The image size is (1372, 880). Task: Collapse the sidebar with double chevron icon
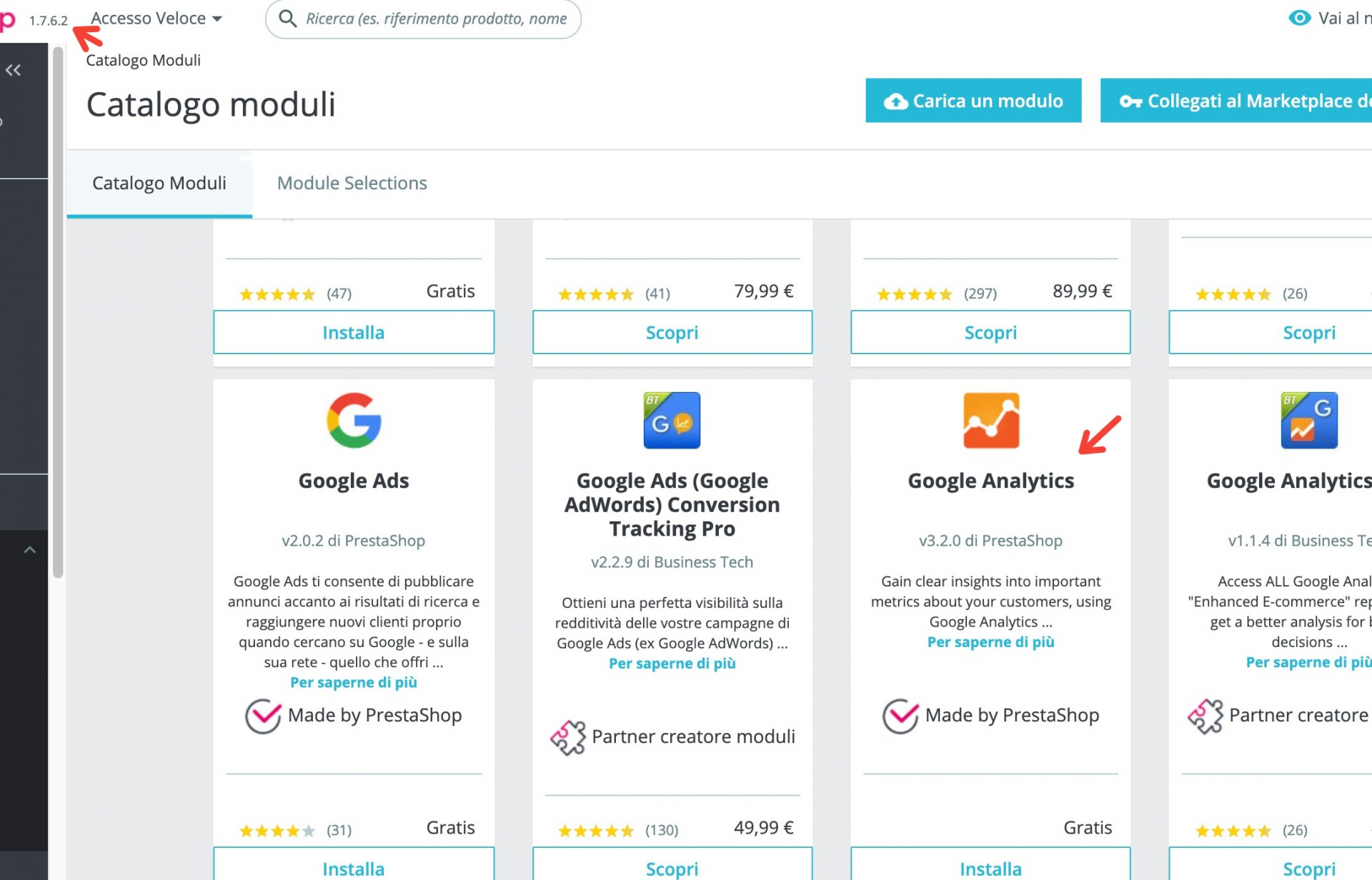[13, 70]
